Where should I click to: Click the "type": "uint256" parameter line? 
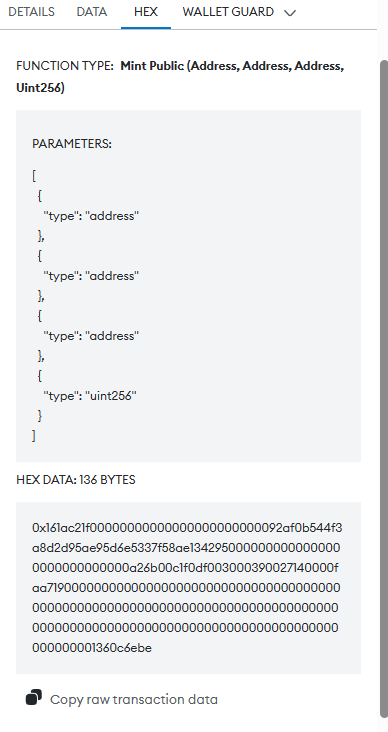click(x=90, y=396)
